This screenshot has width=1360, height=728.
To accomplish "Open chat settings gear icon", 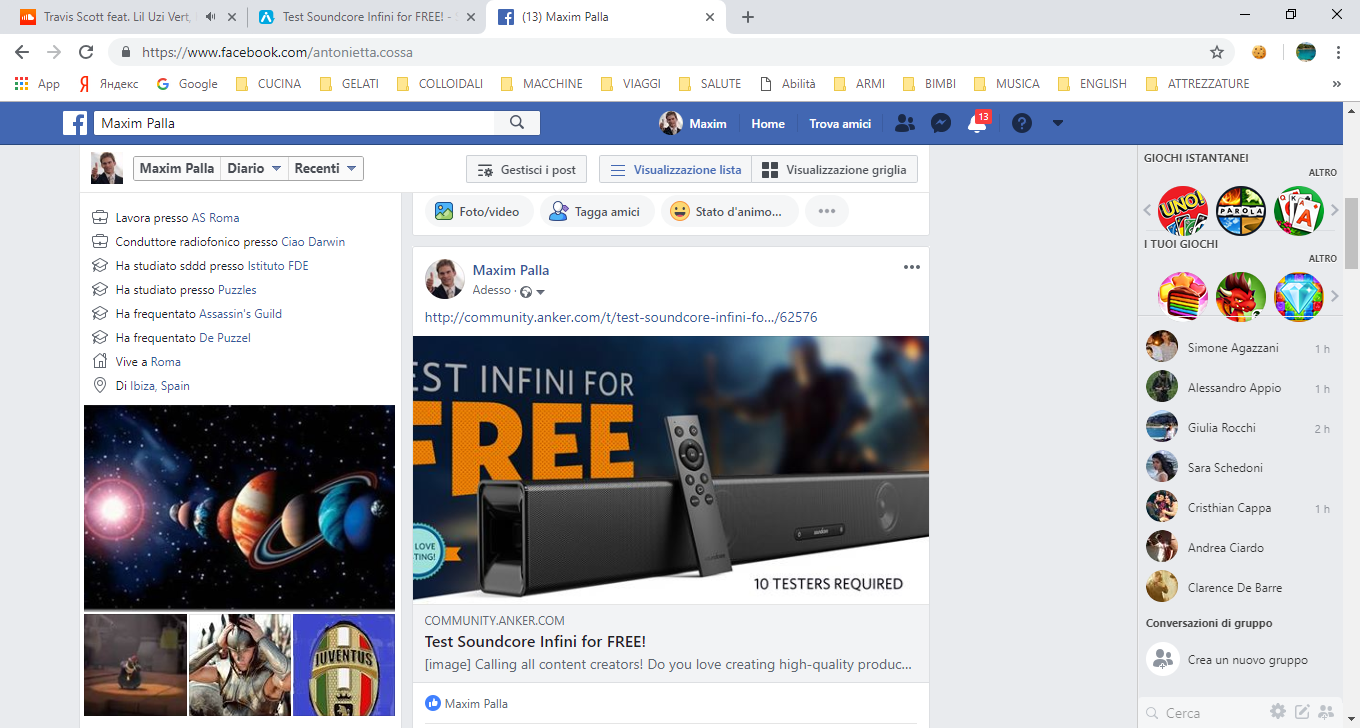I will point(1278,712).
